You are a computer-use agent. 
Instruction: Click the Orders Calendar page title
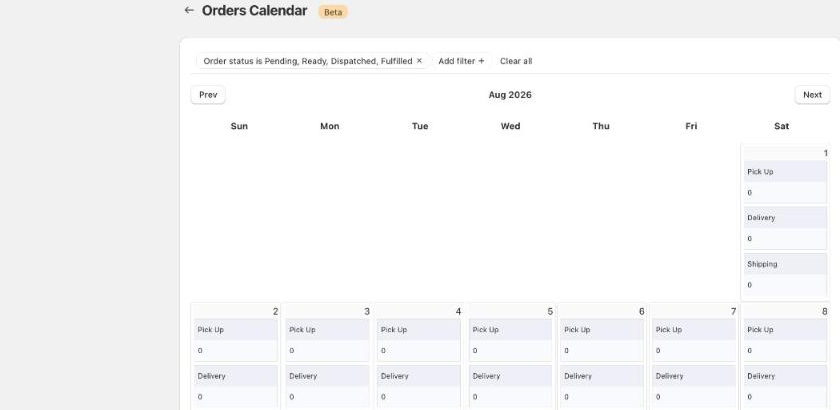pos(254,11)
